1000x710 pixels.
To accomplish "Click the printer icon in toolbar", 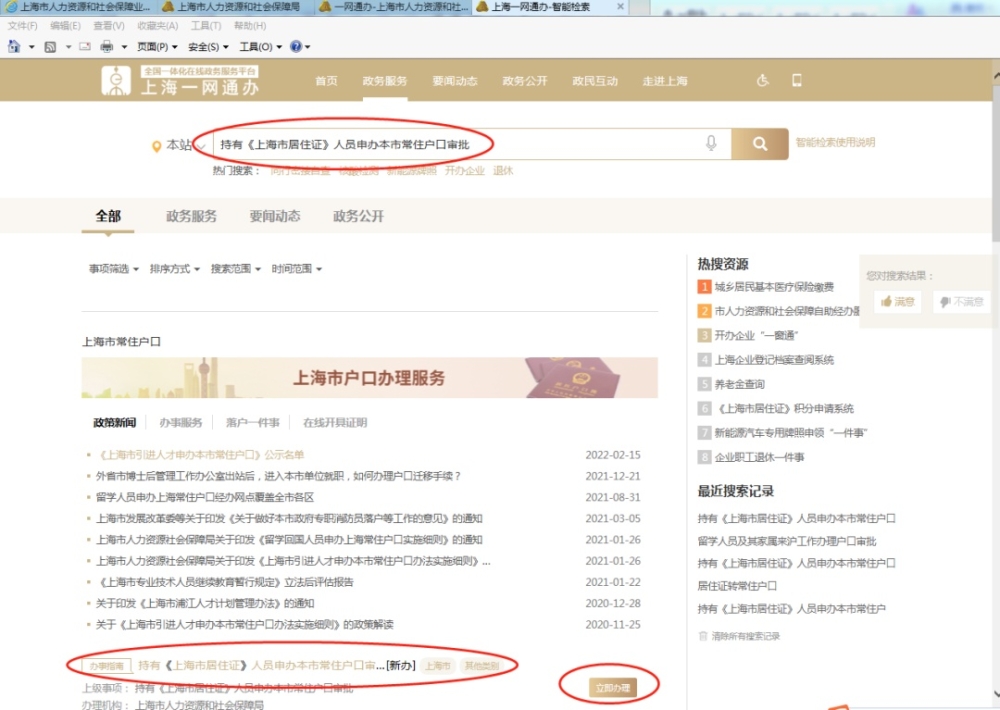I will tap(107, 47).
